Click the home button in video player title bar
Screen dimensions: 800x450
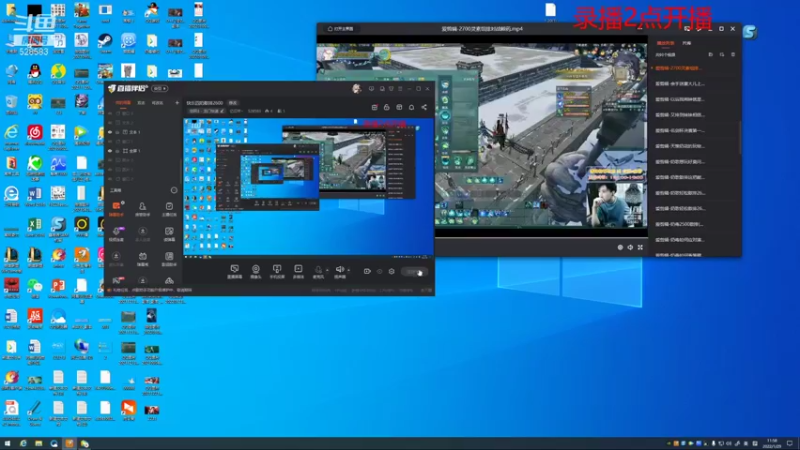[340, 29]
